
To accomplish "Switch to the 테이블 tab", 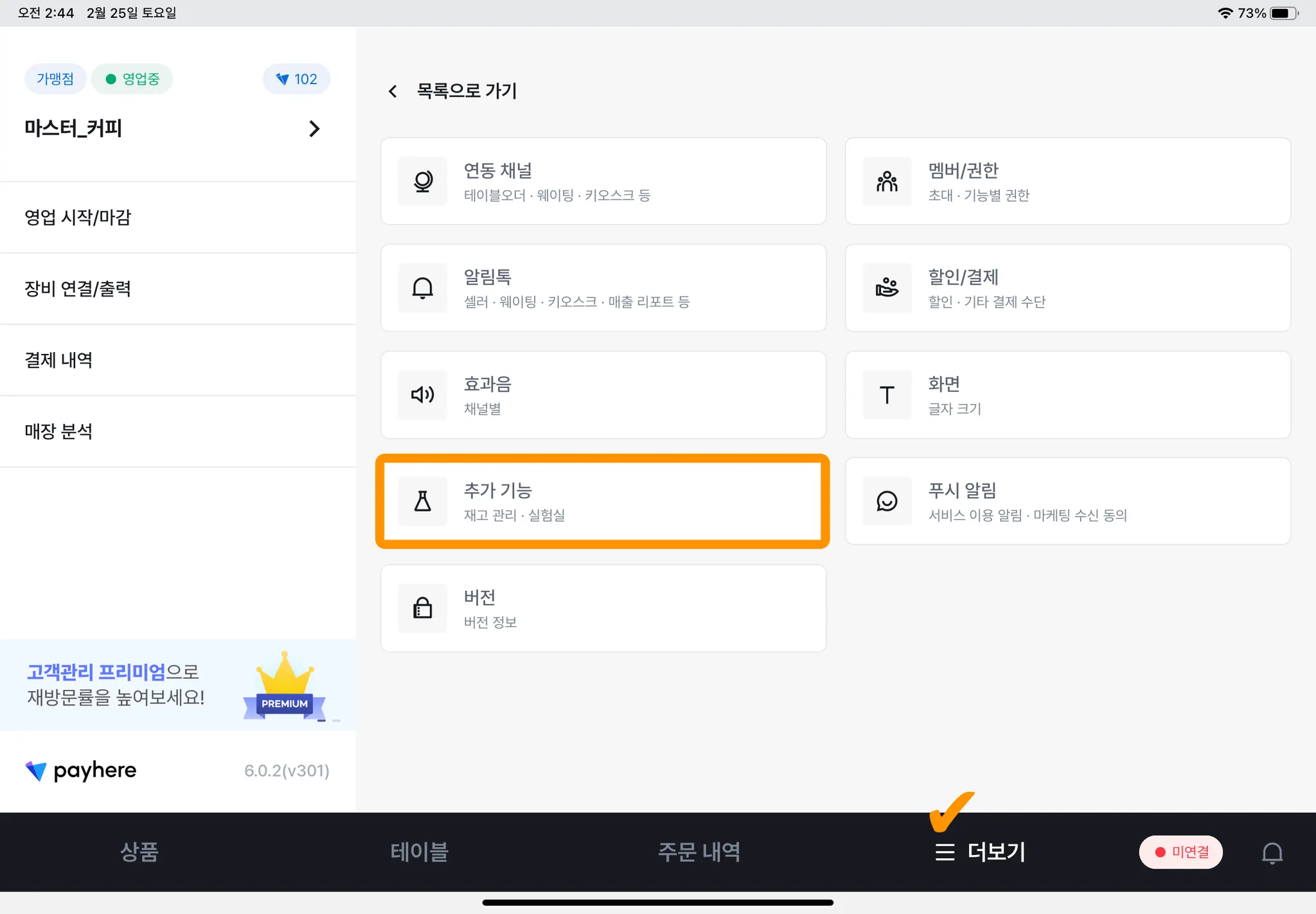I will point(420,852).
